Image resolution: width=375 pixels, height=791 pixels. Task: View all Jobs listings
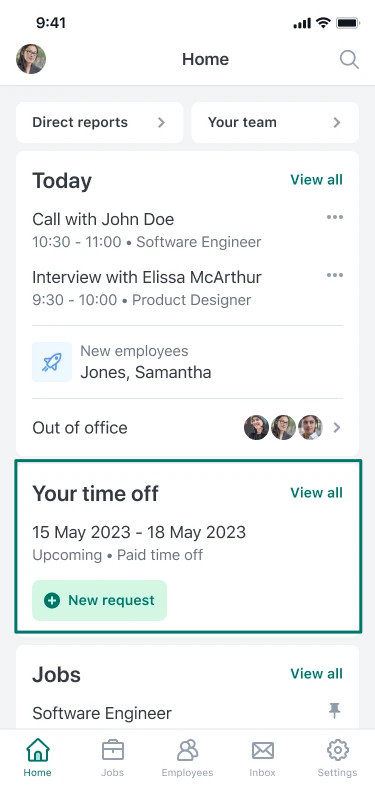[x=316, y=673]
